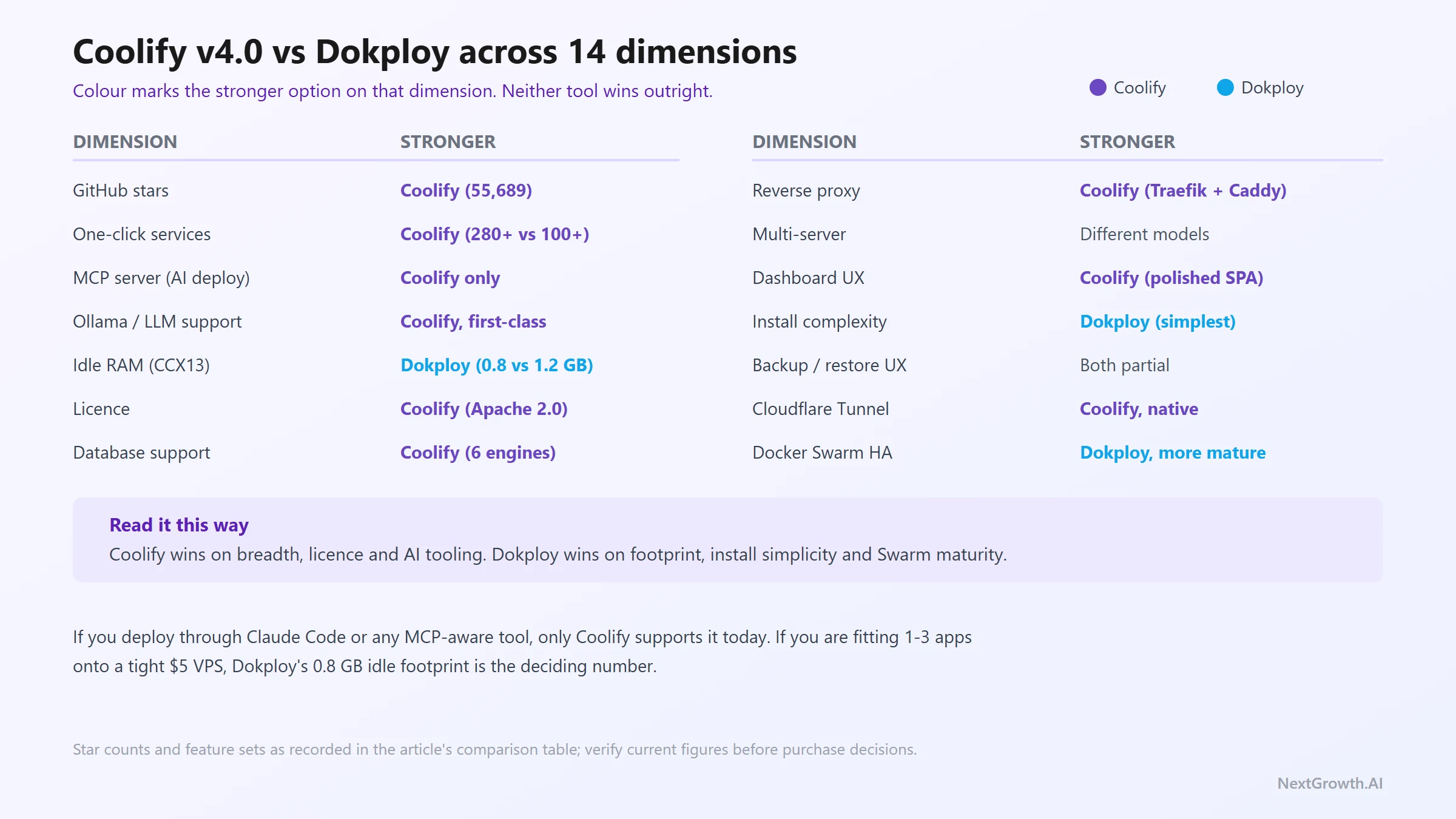Click the blue Dokploy legend dot

[1225, 88]
